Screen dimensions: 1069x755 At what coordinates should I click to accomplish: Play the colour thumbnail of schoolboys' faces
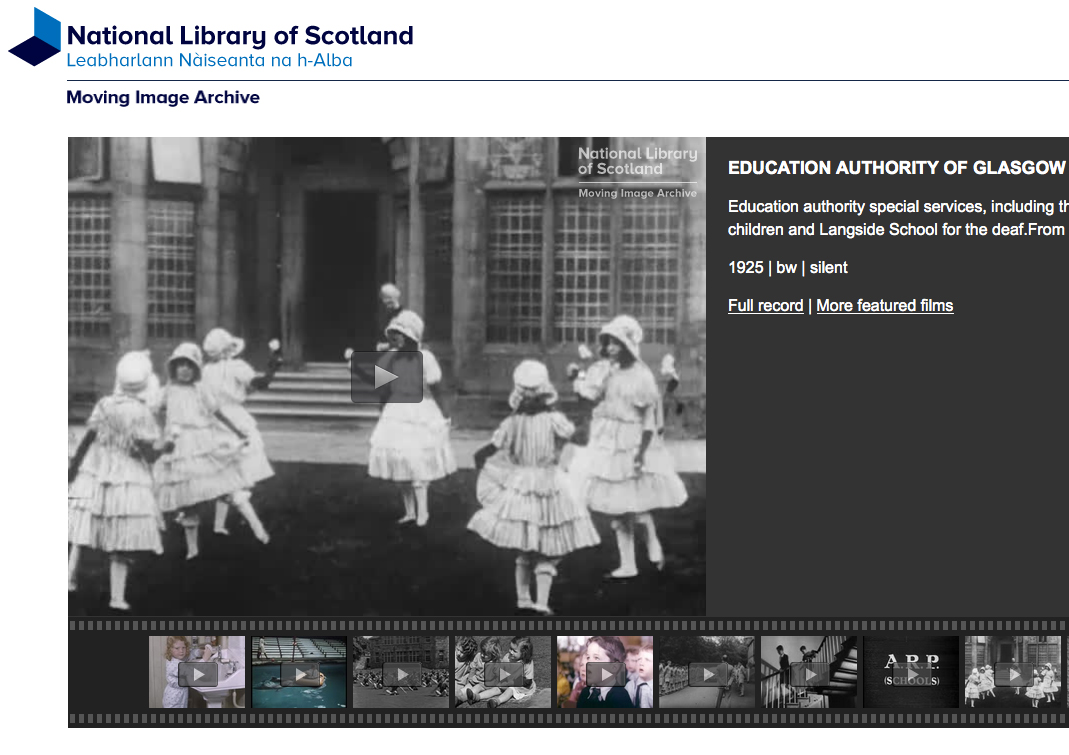point(605,673)
